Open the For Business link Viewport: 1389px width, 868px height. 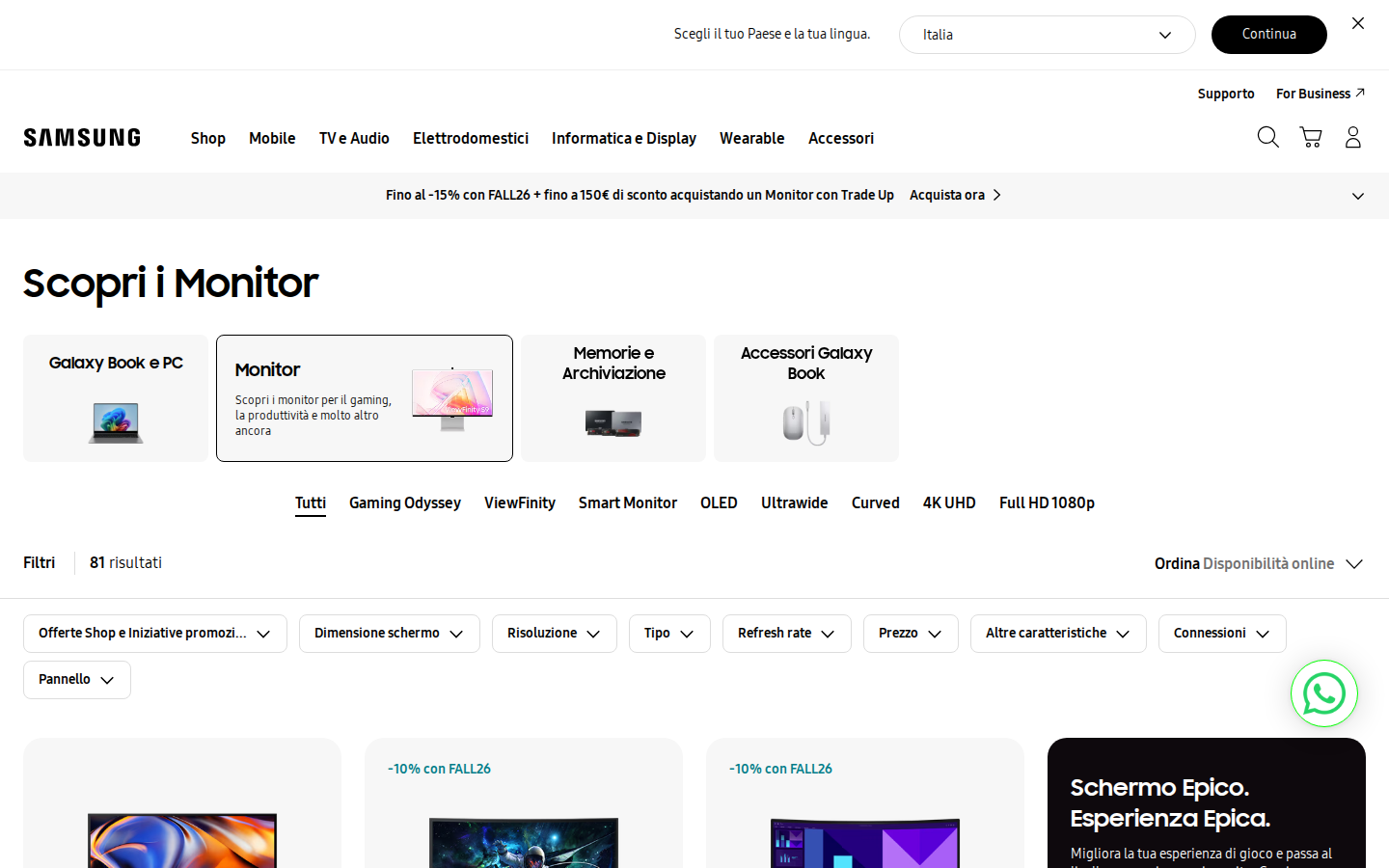pos(1321,94)
